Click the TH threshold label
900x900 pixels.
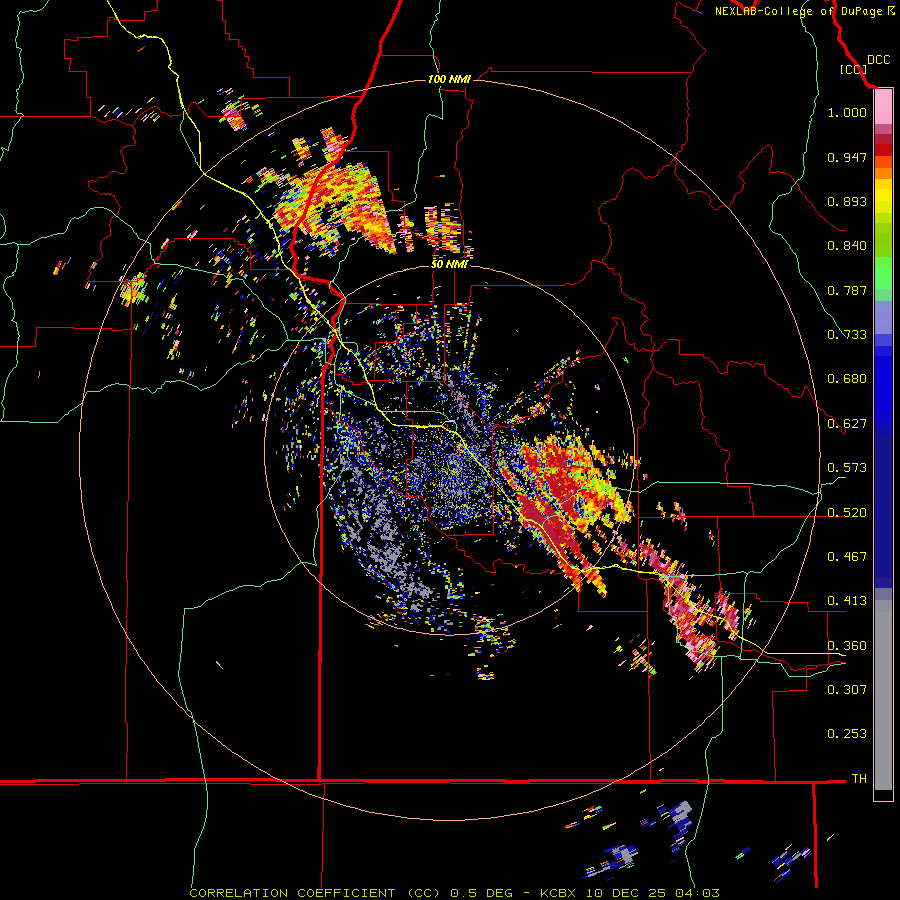pos(859,779)
